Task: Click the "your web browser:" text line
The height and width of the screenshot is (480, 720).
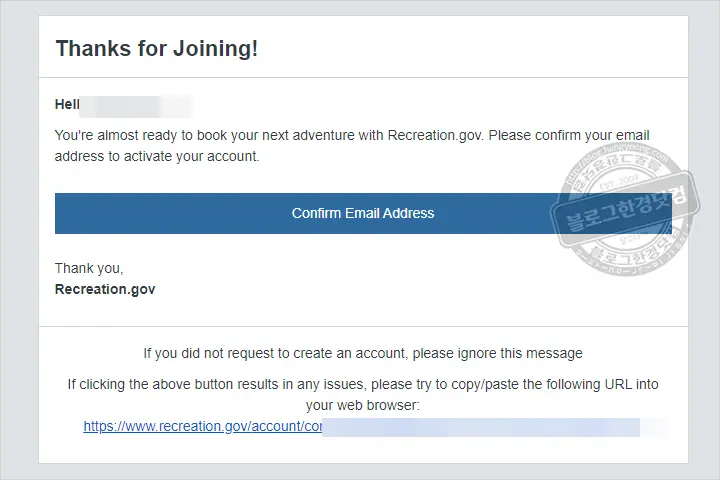Action: (x=362, y=405)
